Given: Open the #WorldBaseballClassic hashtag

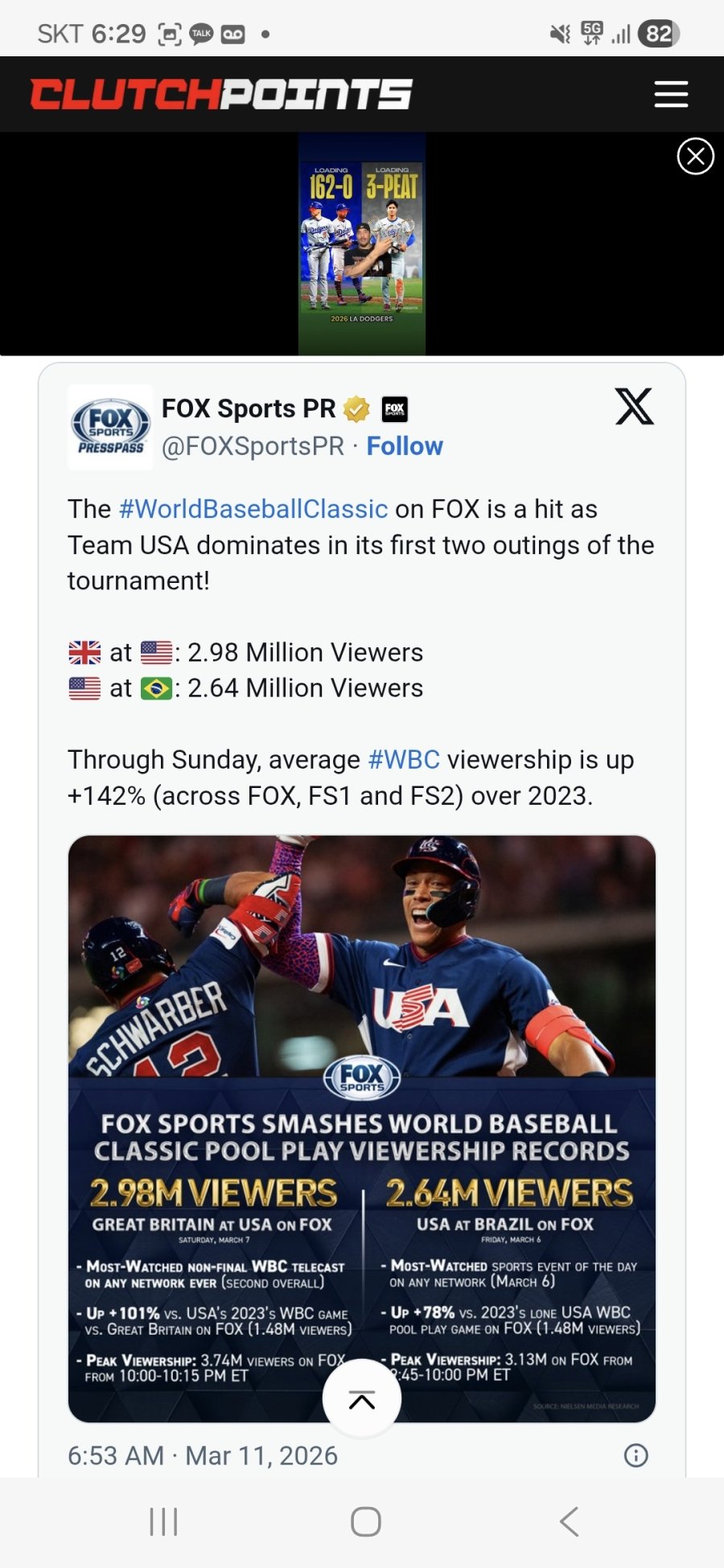Looking at the screenshot, I should coord(253,509).
